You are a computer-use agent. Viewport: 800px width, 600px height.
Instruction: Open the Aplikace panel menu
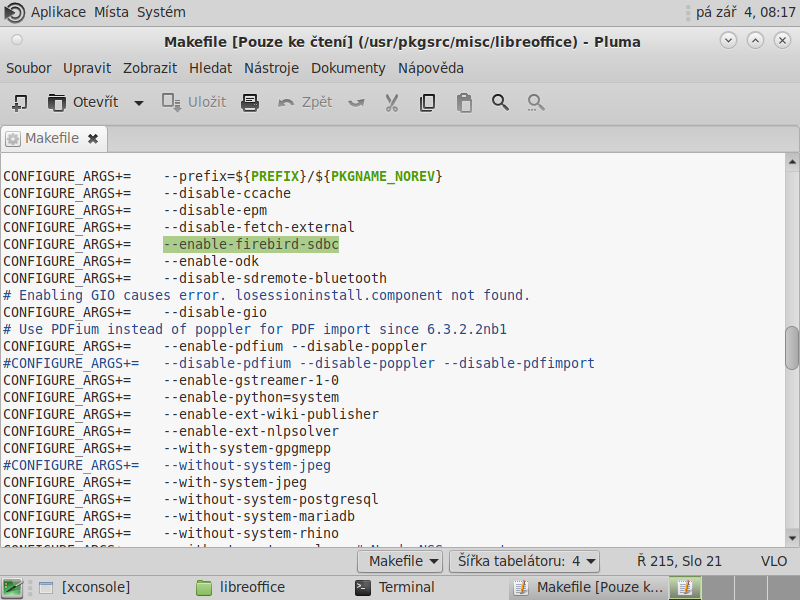58,12
